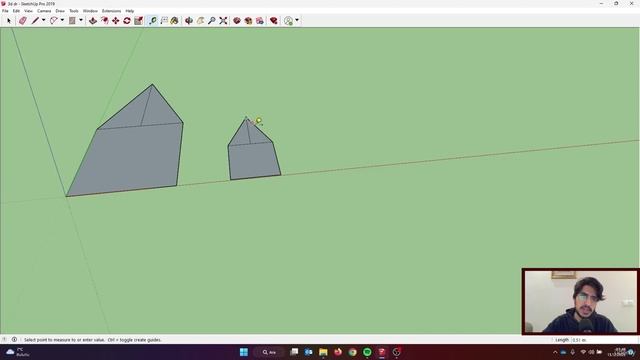This screenshot has width=640, height=360.
Task: Open the Edit menu
Action: (16, 11)
